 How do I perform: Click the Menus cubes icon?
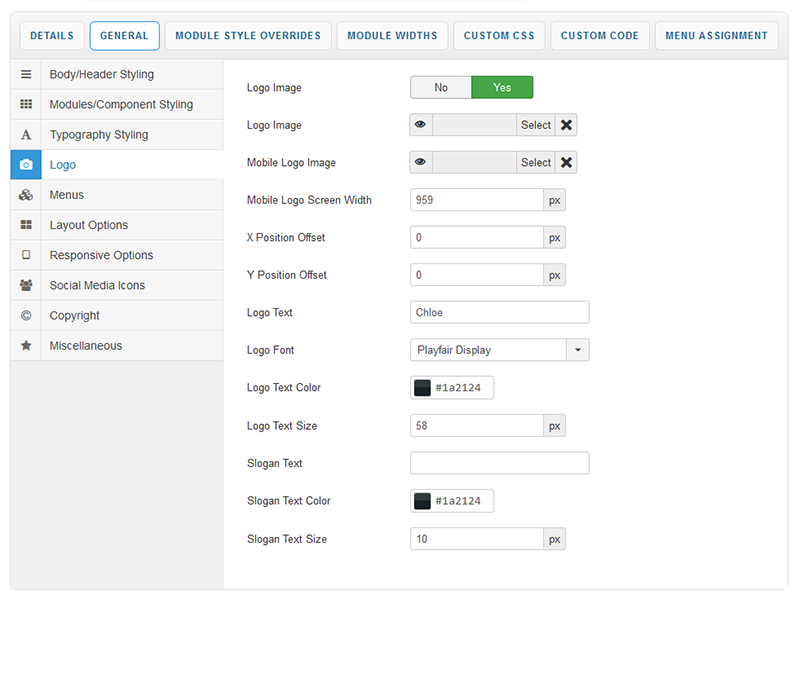(x=26, y=195)
